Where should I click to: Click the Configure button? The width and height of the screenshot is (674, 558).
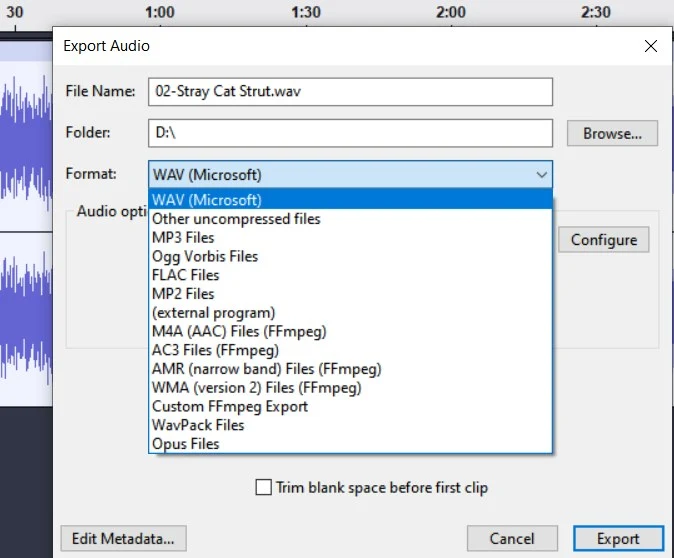pos(604,239)
